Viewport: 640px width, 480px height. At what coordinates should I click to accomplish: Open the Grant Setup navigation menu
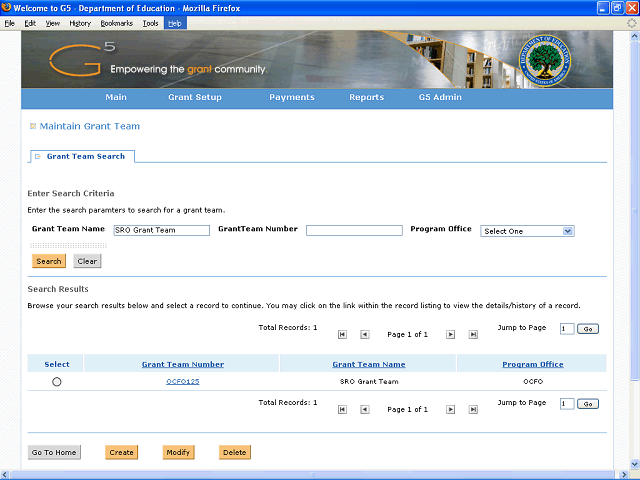195,97
